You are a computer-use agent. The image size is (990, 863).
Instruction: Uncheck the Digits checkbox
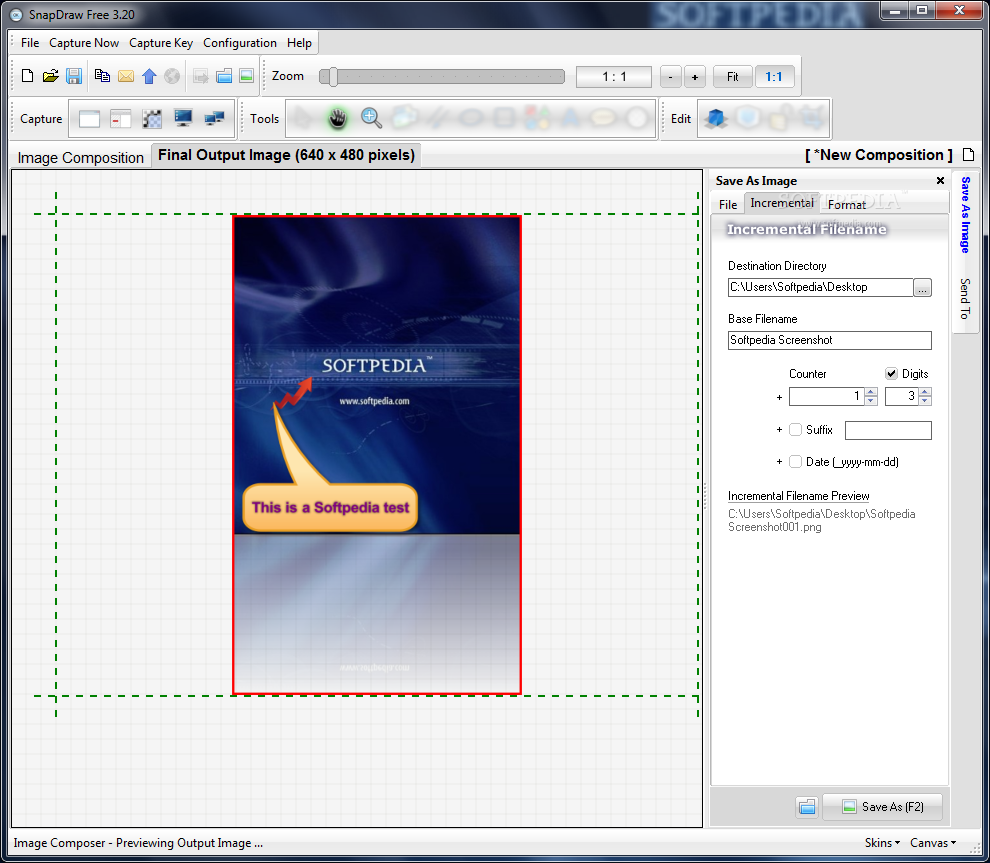pyautogui.click(x=891, y=374)
